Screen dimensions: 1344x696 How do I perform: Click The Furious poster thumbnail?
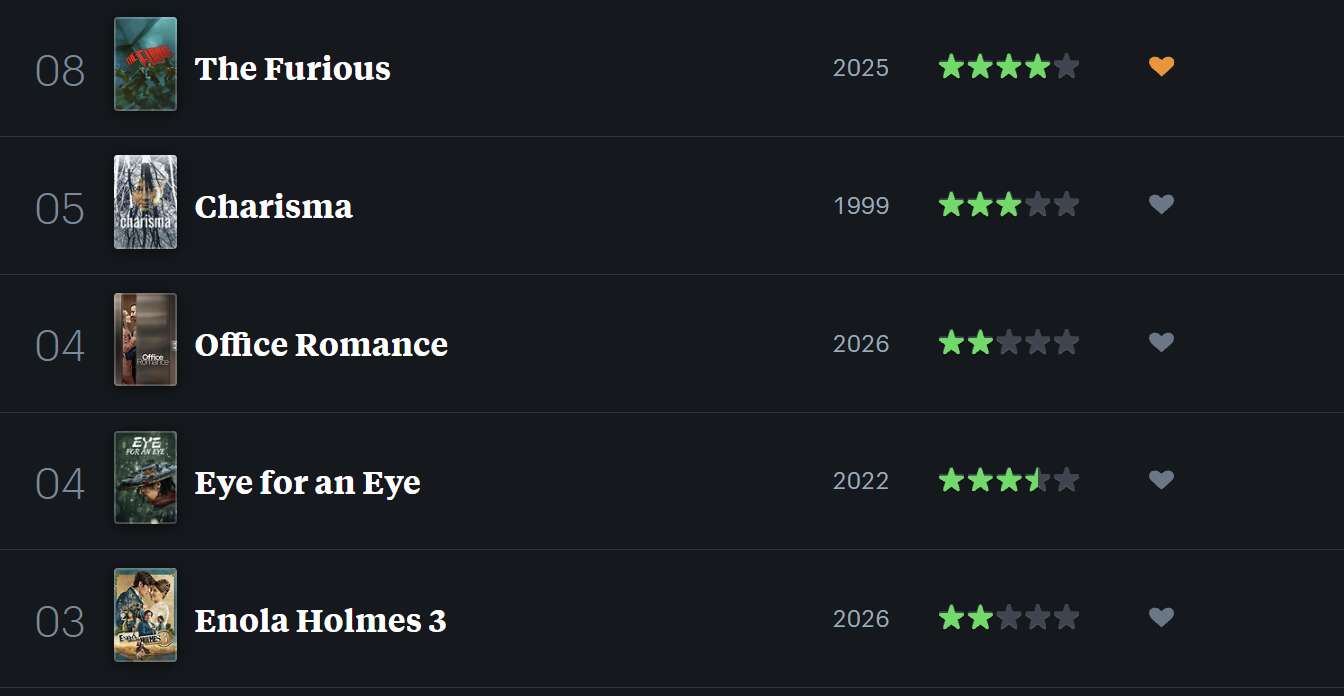(145, 64)
